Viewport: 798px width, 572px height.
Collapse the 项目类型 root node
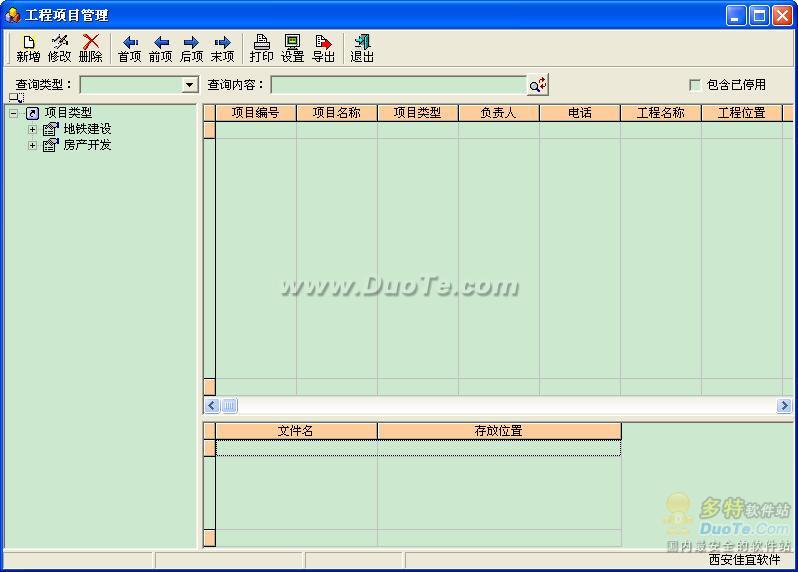pos(14,113)
